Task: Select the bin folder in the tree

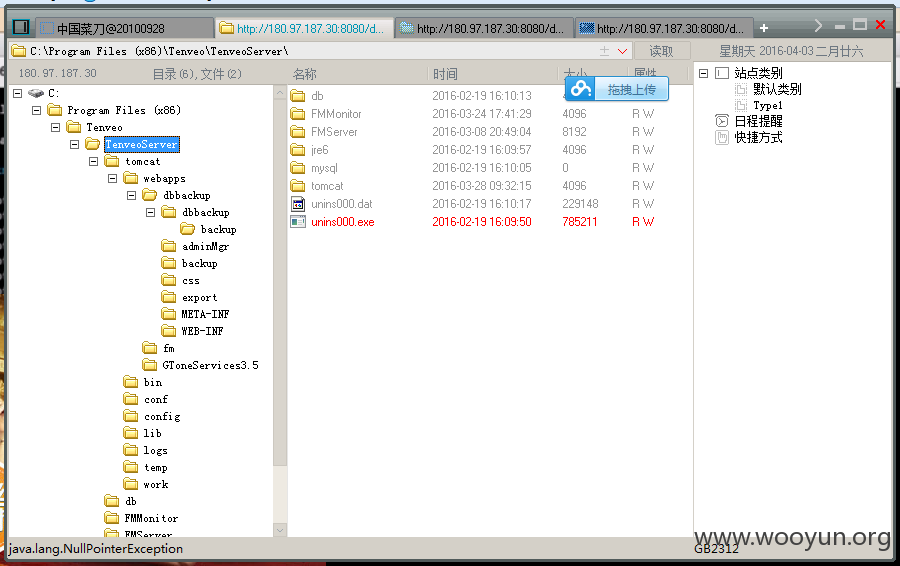Action: [153, 382]
